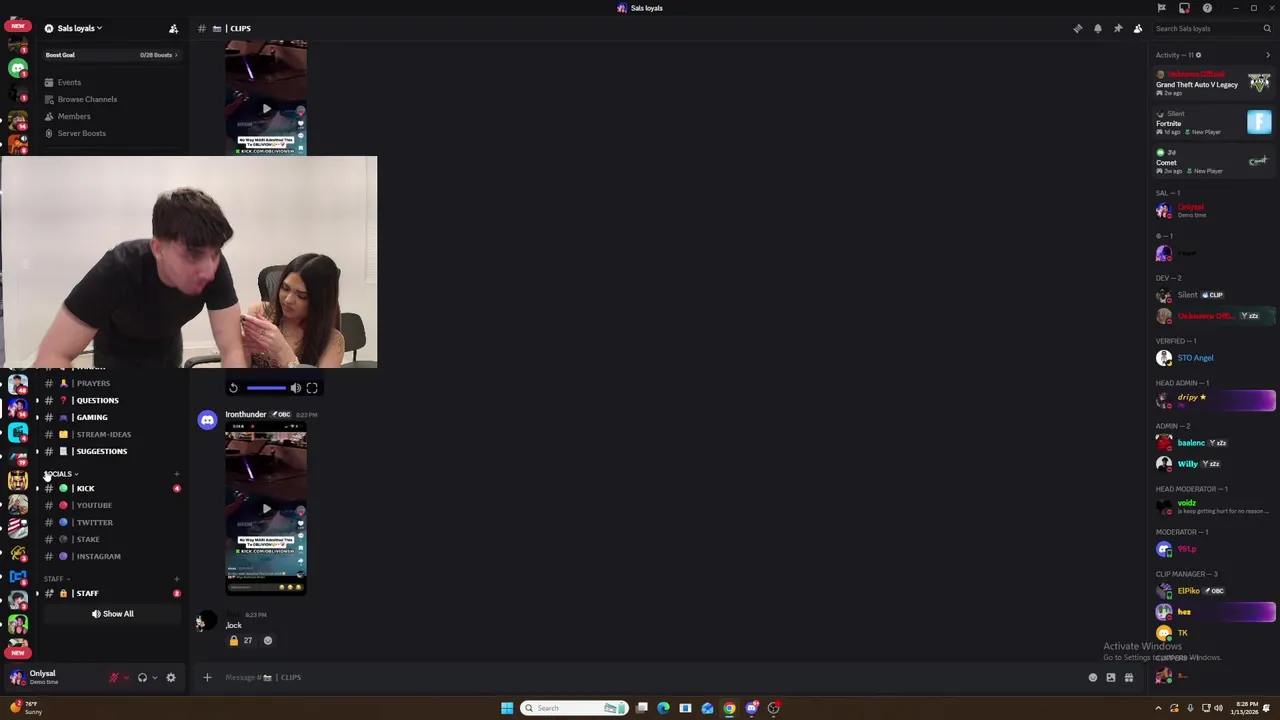
Task: Open the Fortnite activity card
Action: tap(1213, 123)
